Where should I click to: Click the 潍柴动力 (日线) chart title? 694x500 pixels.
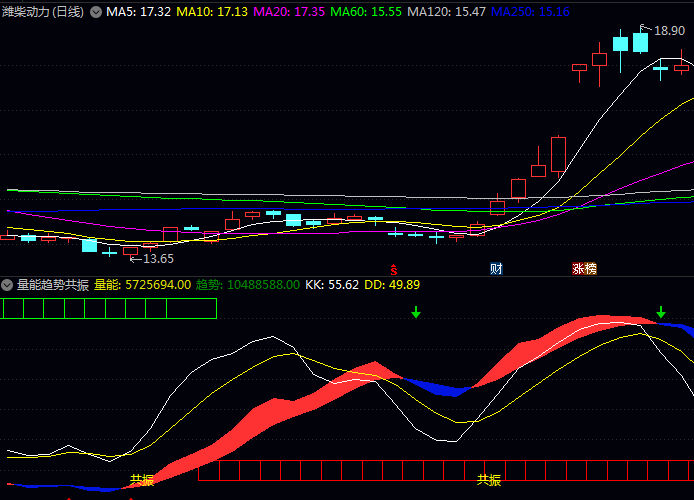tap(43, 12)
